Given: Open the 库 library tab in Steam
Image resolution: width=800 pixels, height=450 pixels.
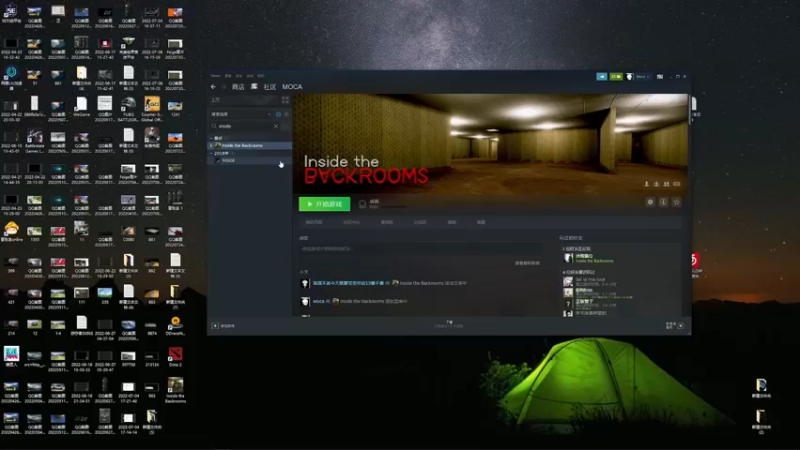Looking at the screenshot, I should (x=254, y=87).
